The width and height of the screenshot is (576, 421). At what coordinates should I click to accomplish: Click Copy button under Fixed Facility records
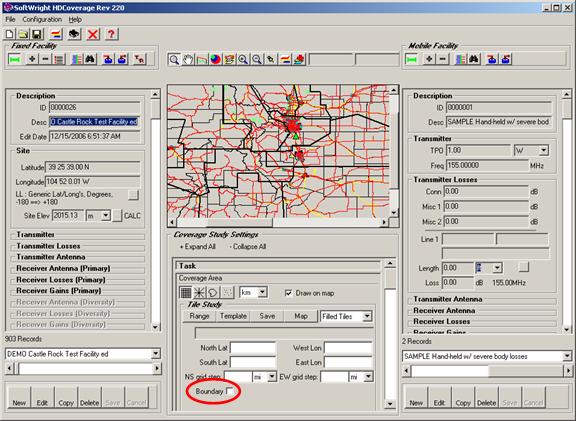pyautogui.click(x=66, y=397)
